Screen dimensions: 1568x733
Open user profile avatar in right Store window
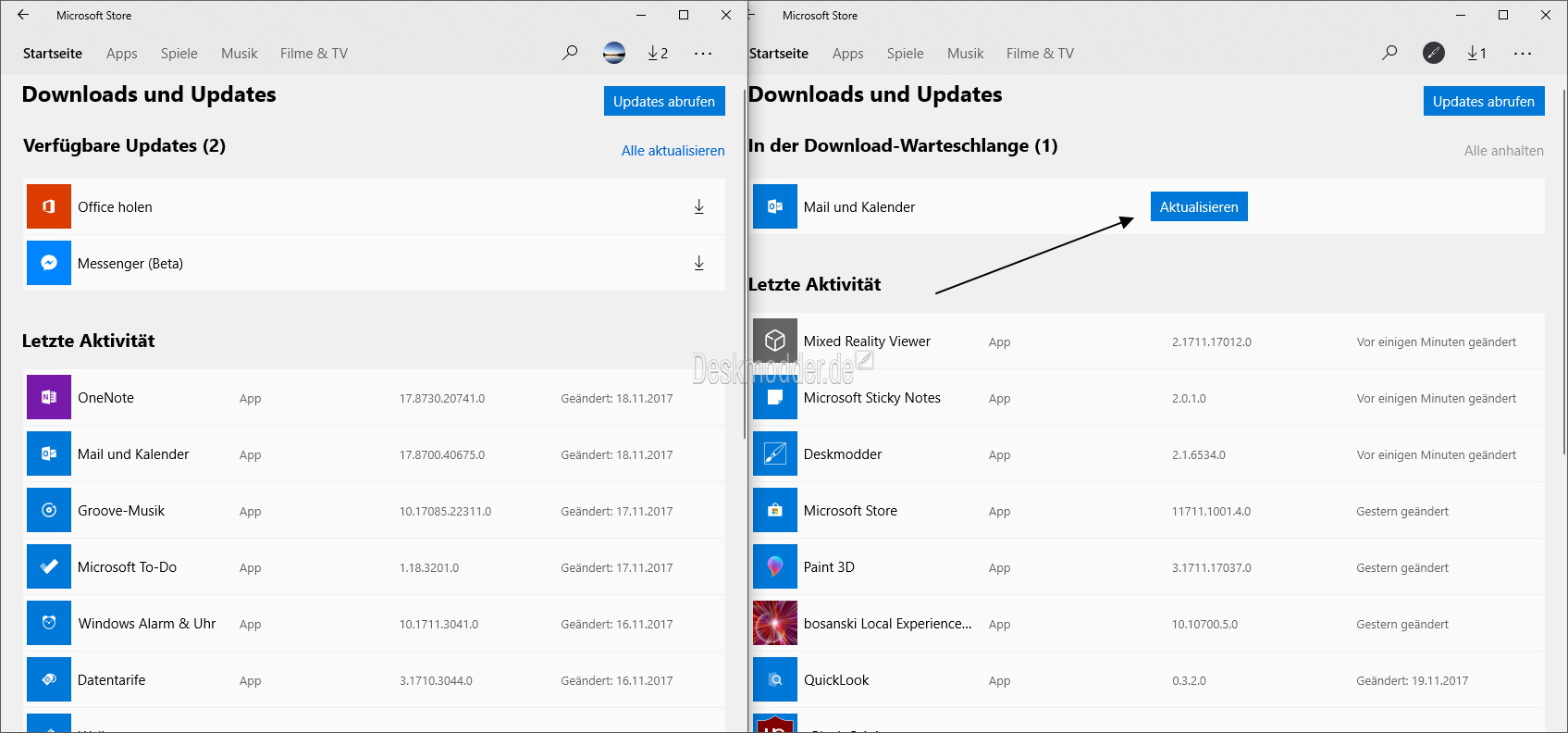pos(1434,53)
